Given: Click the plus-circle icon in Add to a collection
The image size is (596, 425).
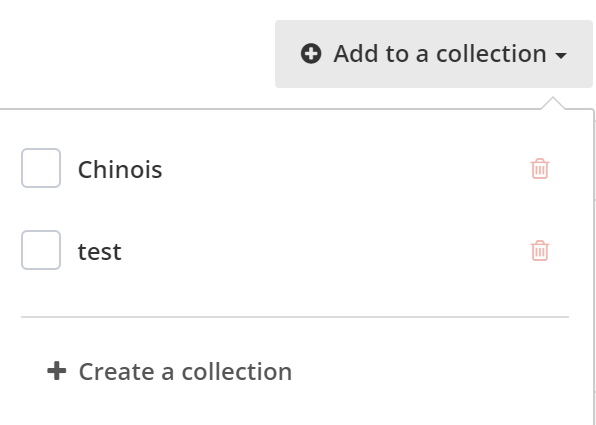Looking at the screenshot, I should tap(311, 54).
